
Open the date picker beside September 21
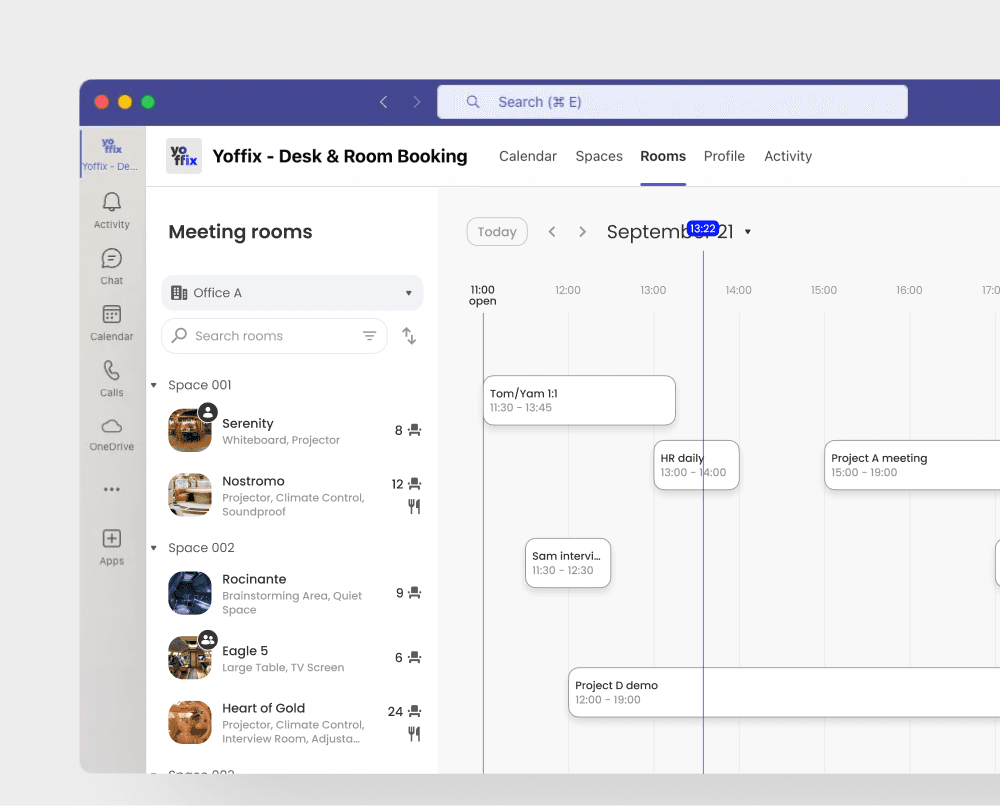(747, 231)
